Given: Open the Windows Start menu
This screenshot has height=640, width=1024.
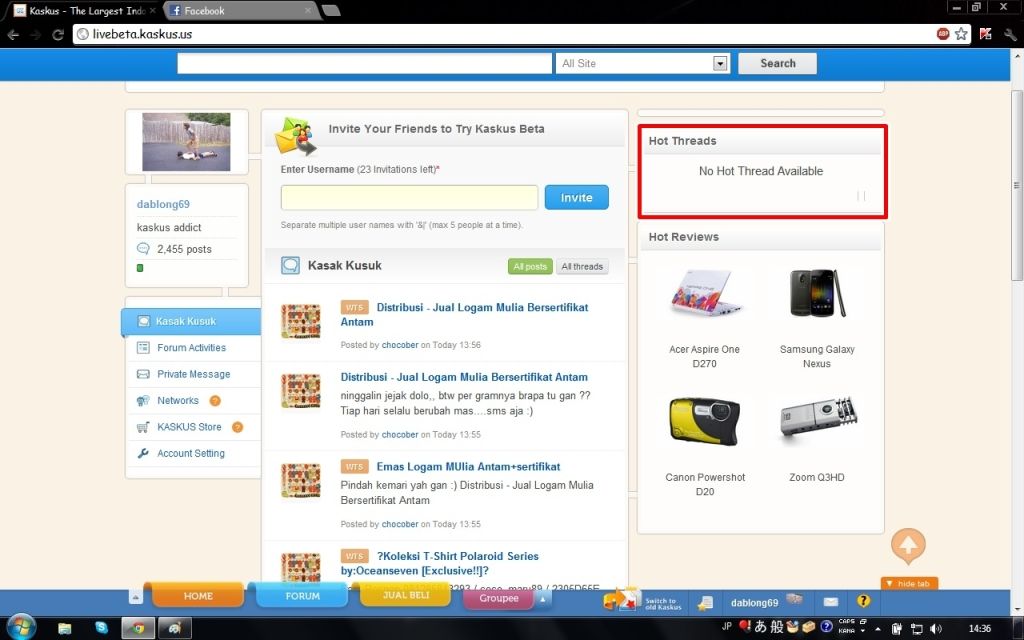Looking at the screenshot, I should coord(22,628).
